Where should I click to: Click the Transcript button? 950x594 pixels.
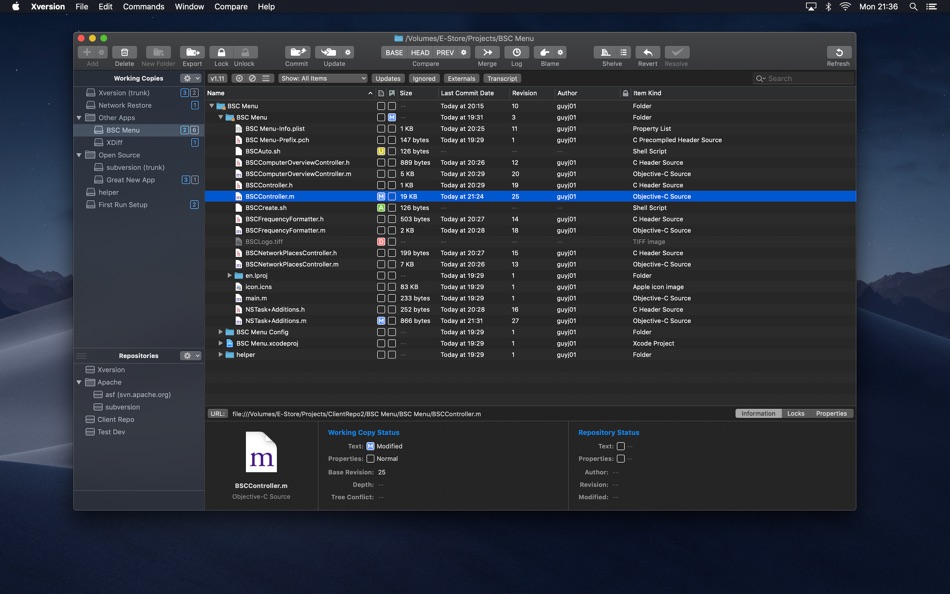[502, 78]
